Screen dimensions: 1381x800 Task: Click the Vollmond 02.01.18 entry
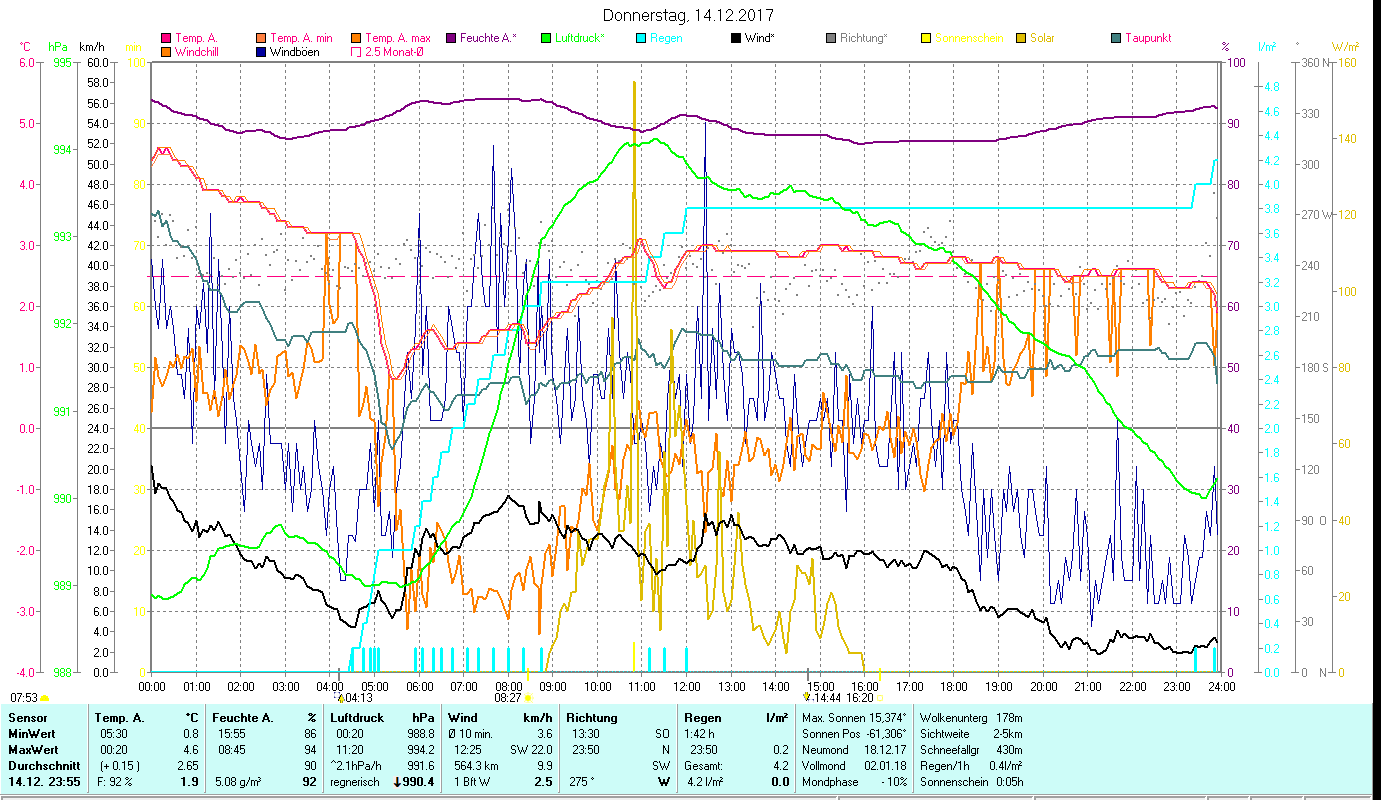pos(854,766)
